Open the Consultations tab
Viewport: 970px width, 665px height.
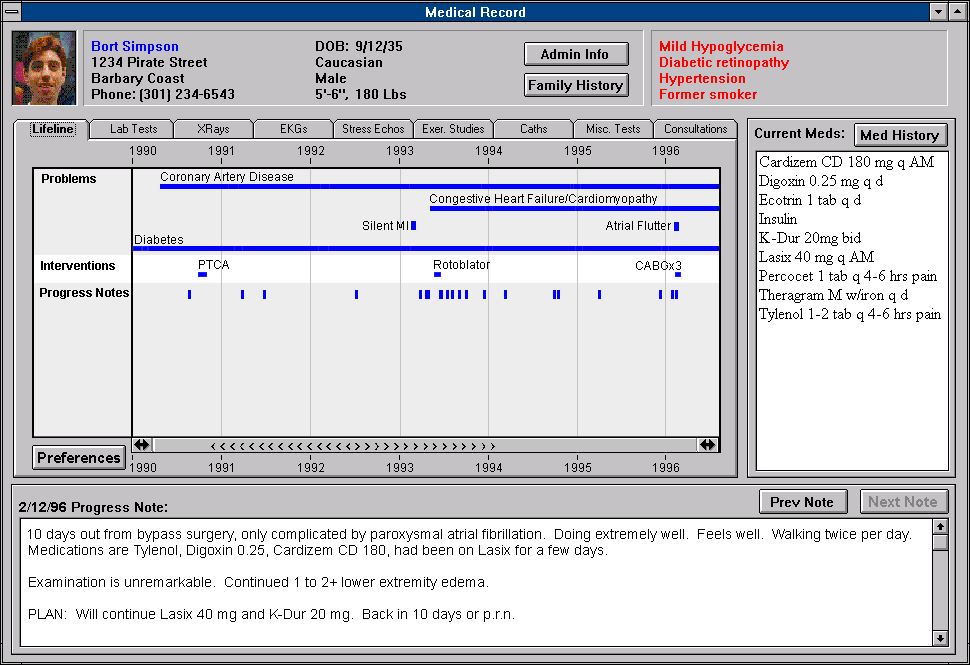pos(695,129)
